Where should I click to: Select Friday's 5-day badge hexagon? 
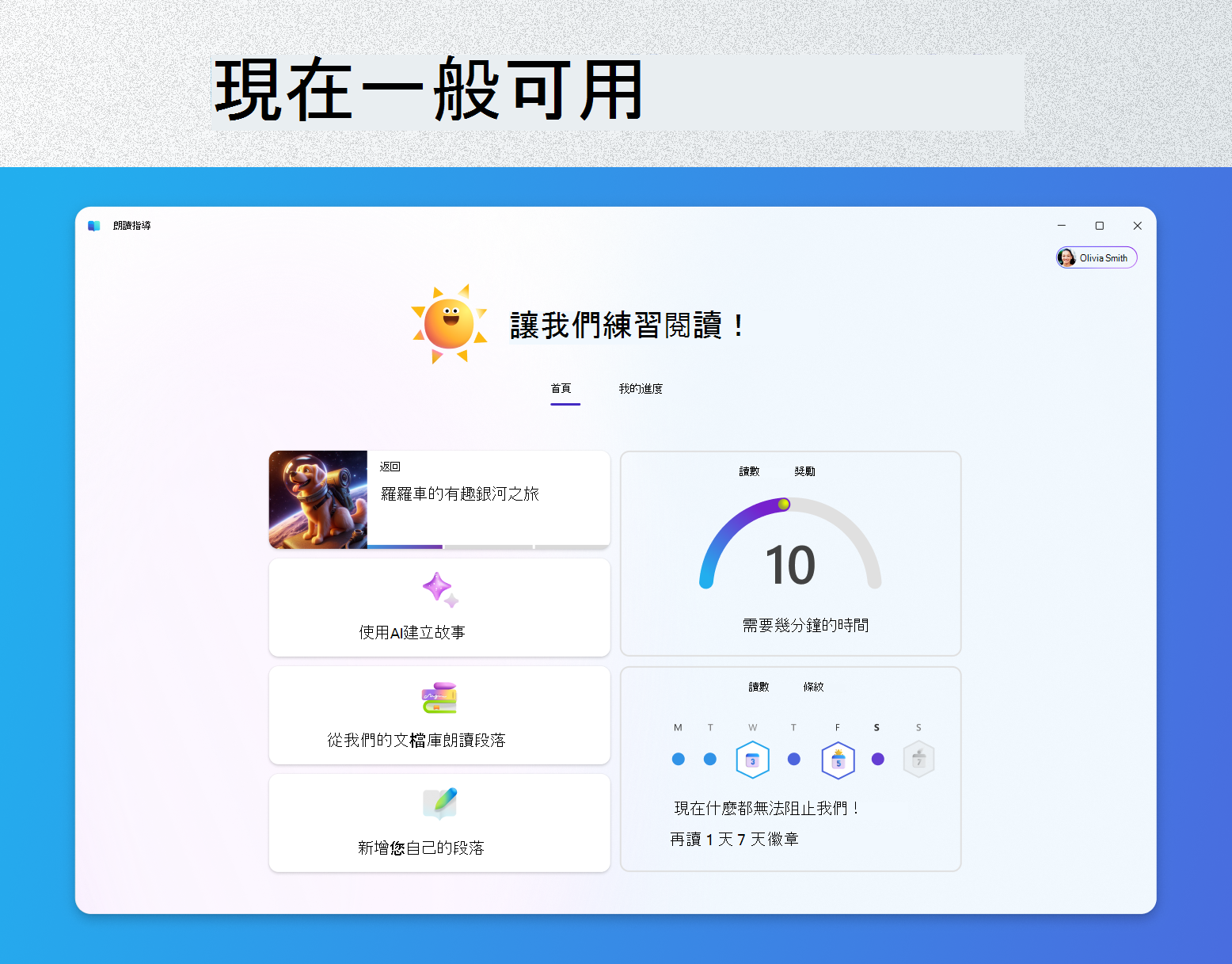[838, 760]
